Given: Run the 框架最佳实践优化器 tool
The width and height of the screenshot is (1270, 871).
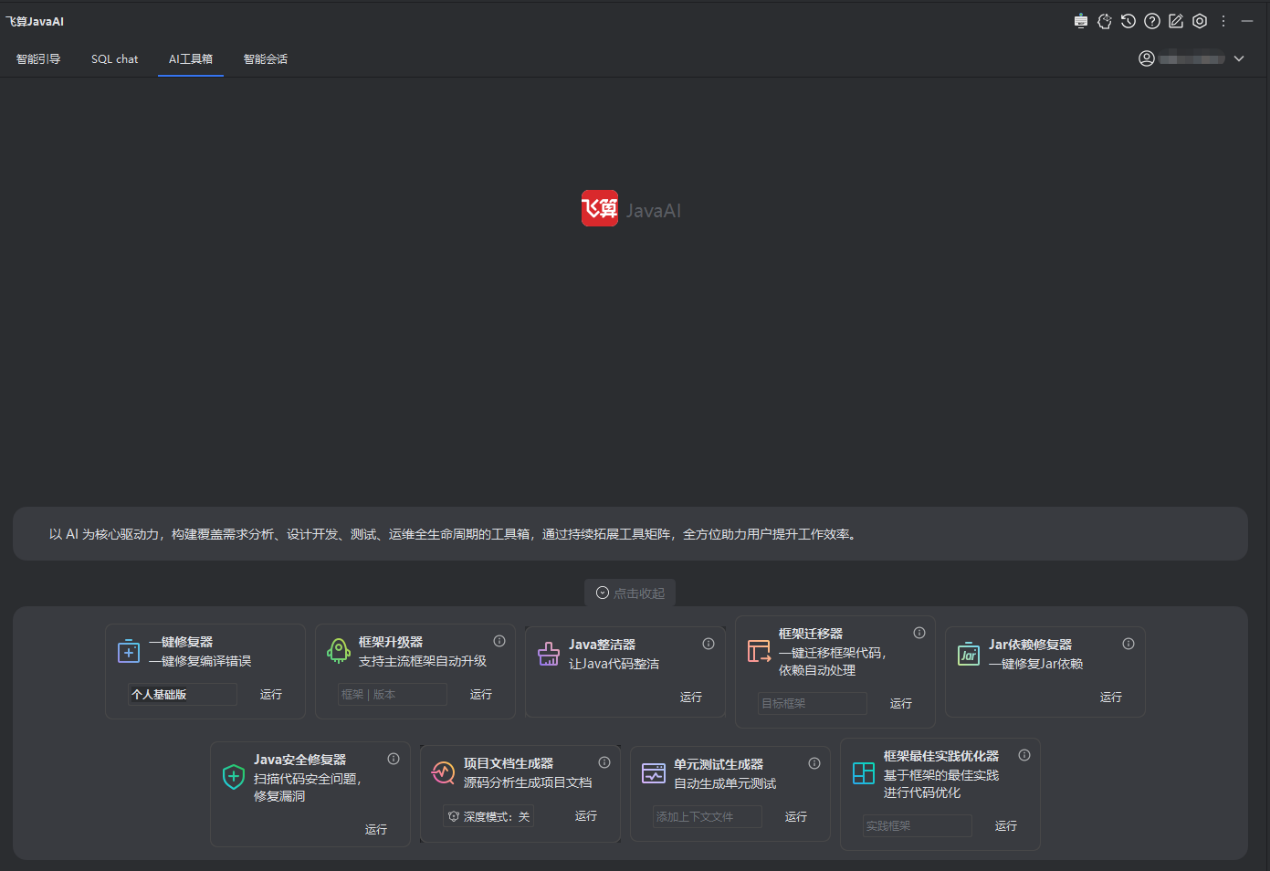Looking at the screenshot, I should coord(1006,826).
